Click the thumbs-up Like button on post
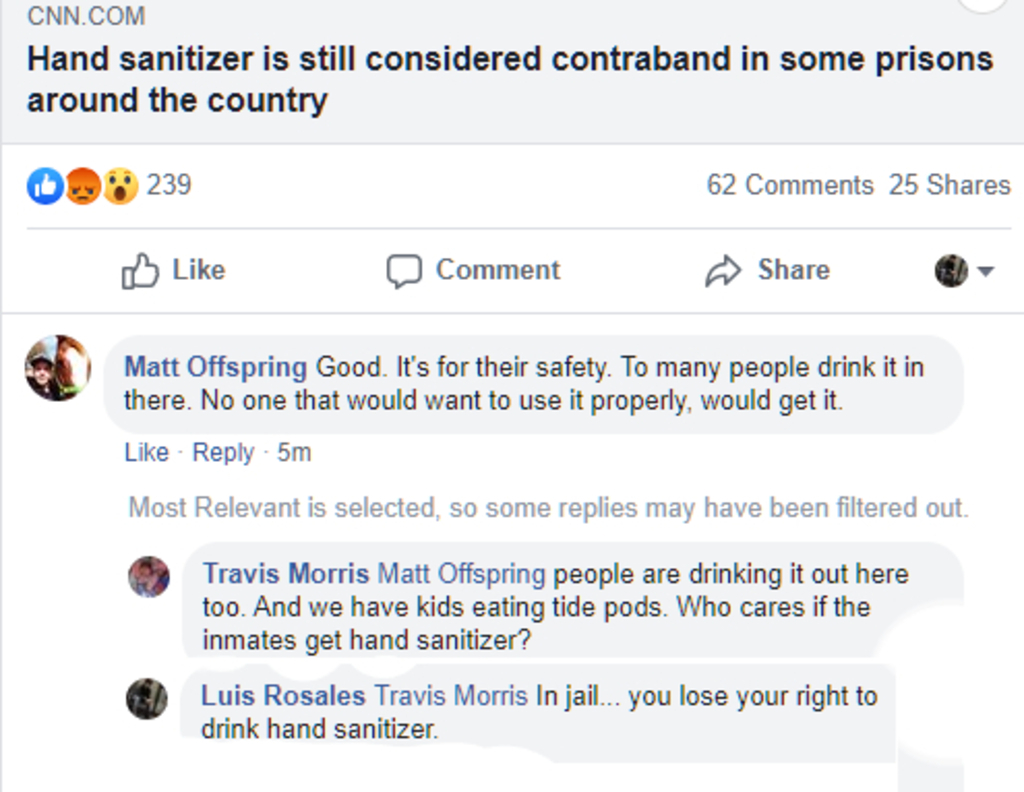 click(173, 270)
